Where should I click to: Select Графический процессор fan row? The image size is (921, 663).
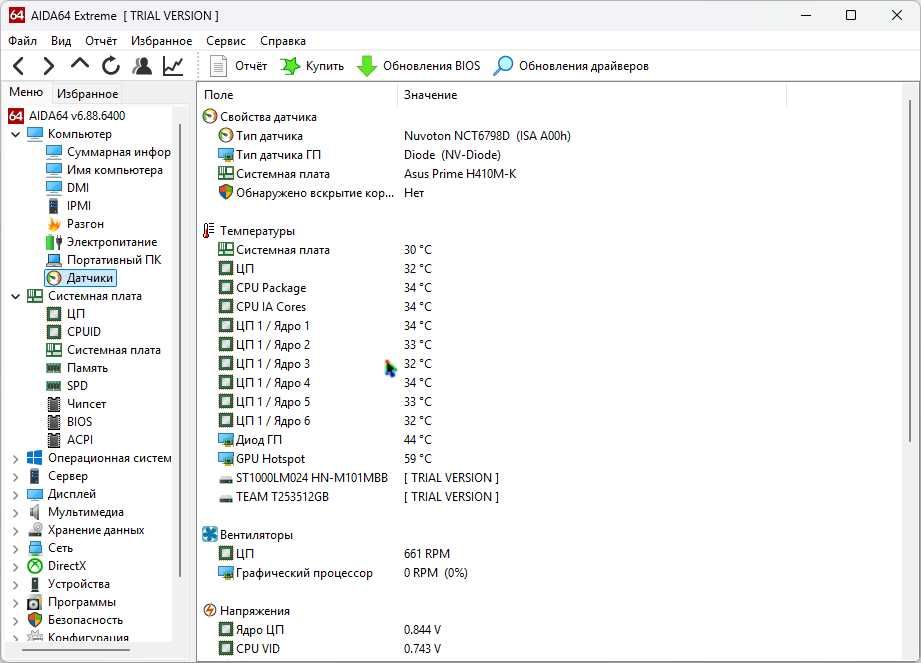[342, 573]
